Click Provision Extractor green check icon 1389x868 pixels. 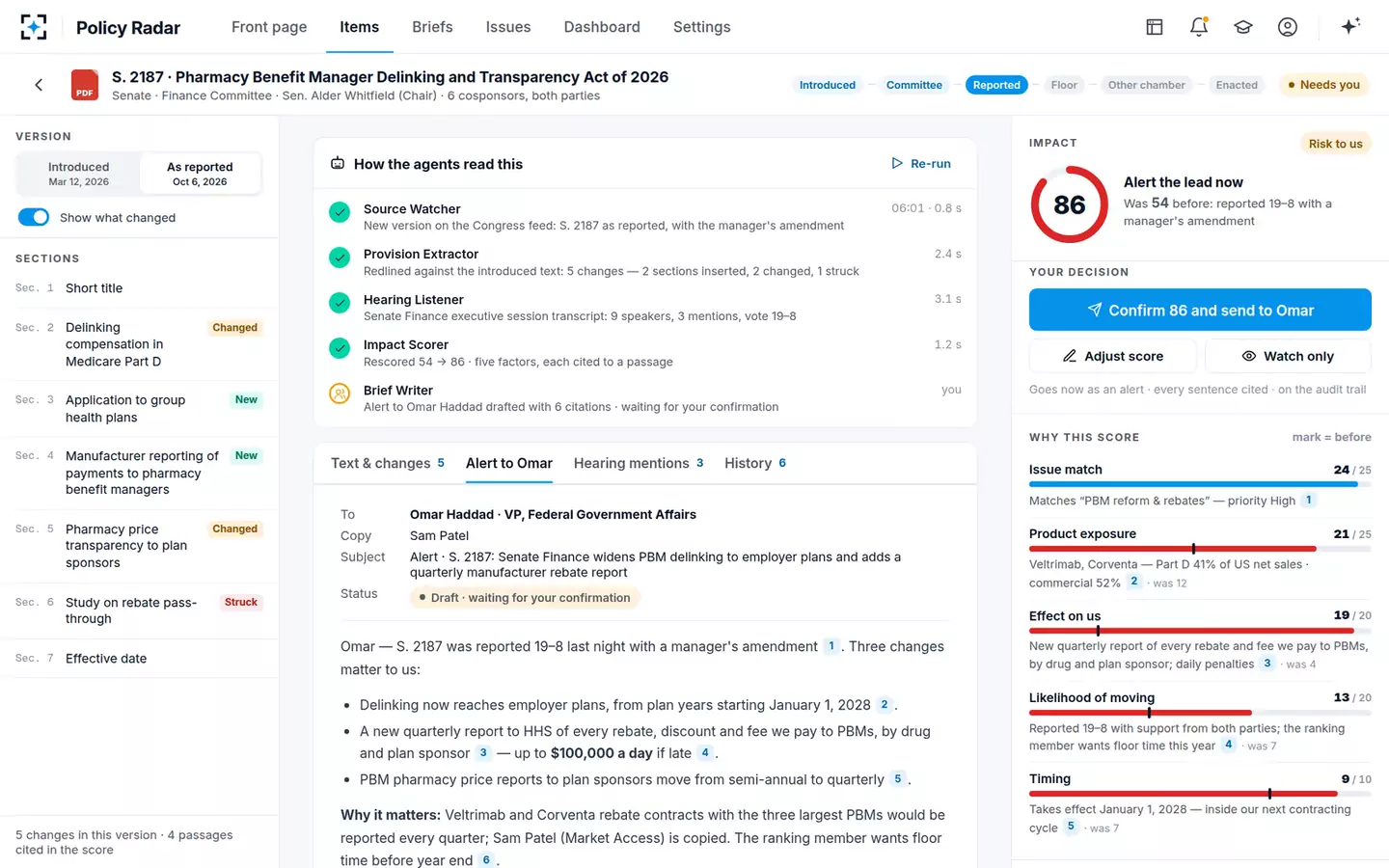340,258
